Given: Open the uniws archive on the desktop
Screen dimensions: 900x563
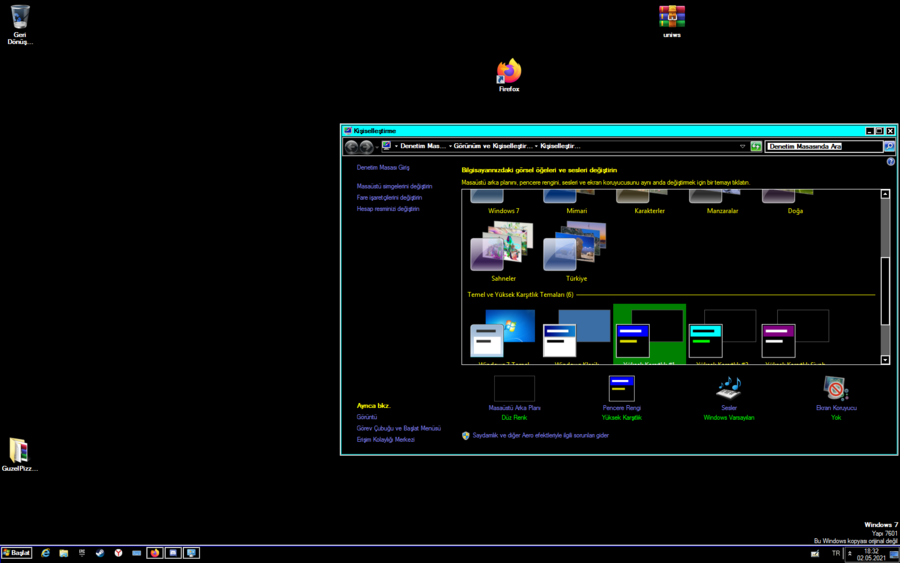Looking at the screenshot, I should click(672, 22).
